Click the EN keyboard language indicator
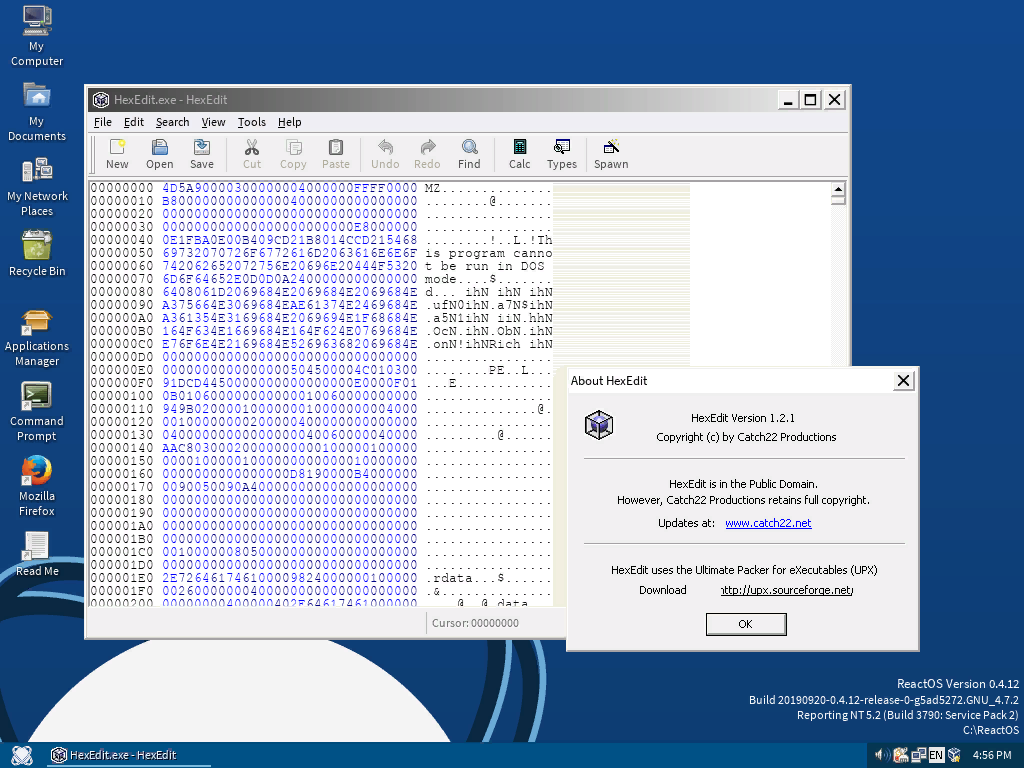 936,755
